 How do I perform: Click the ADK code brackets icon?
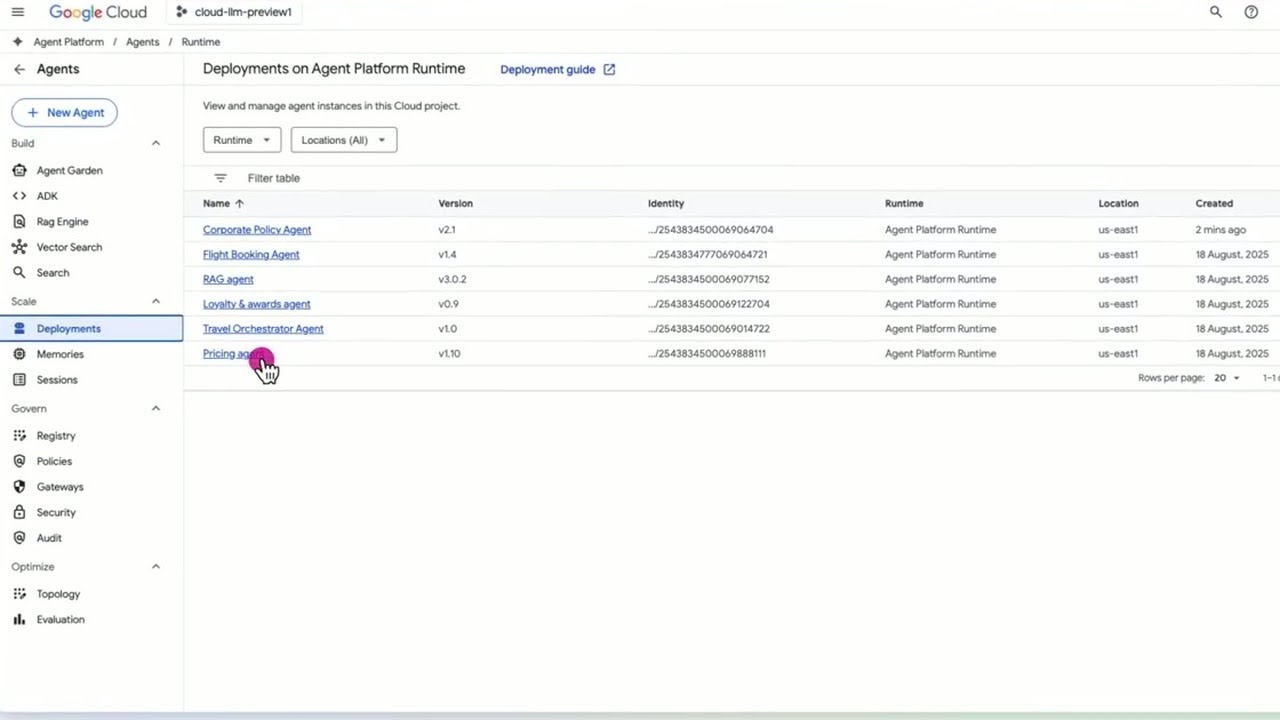coord(19,196)
